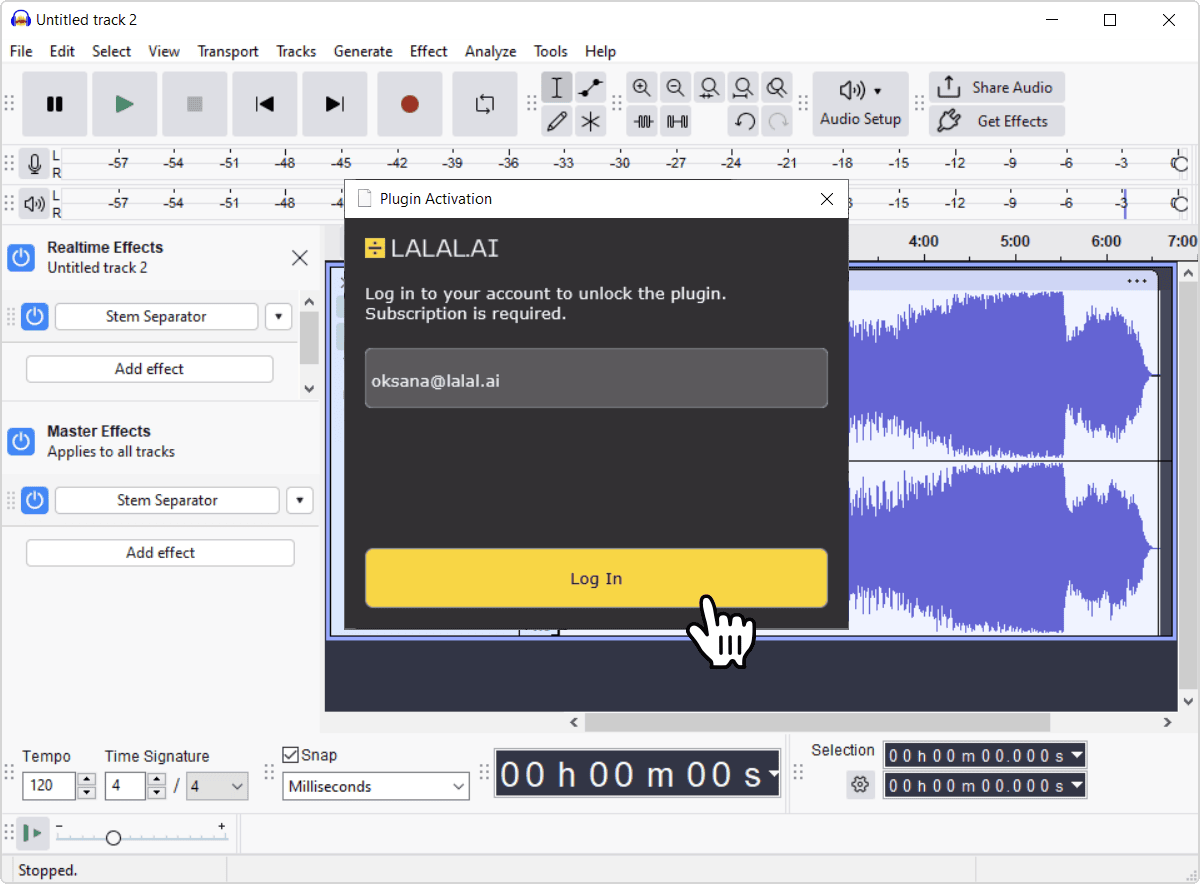Open the Select menu
The height and width of the screenshot is (884, 1200).
click(x=111, y=51)
